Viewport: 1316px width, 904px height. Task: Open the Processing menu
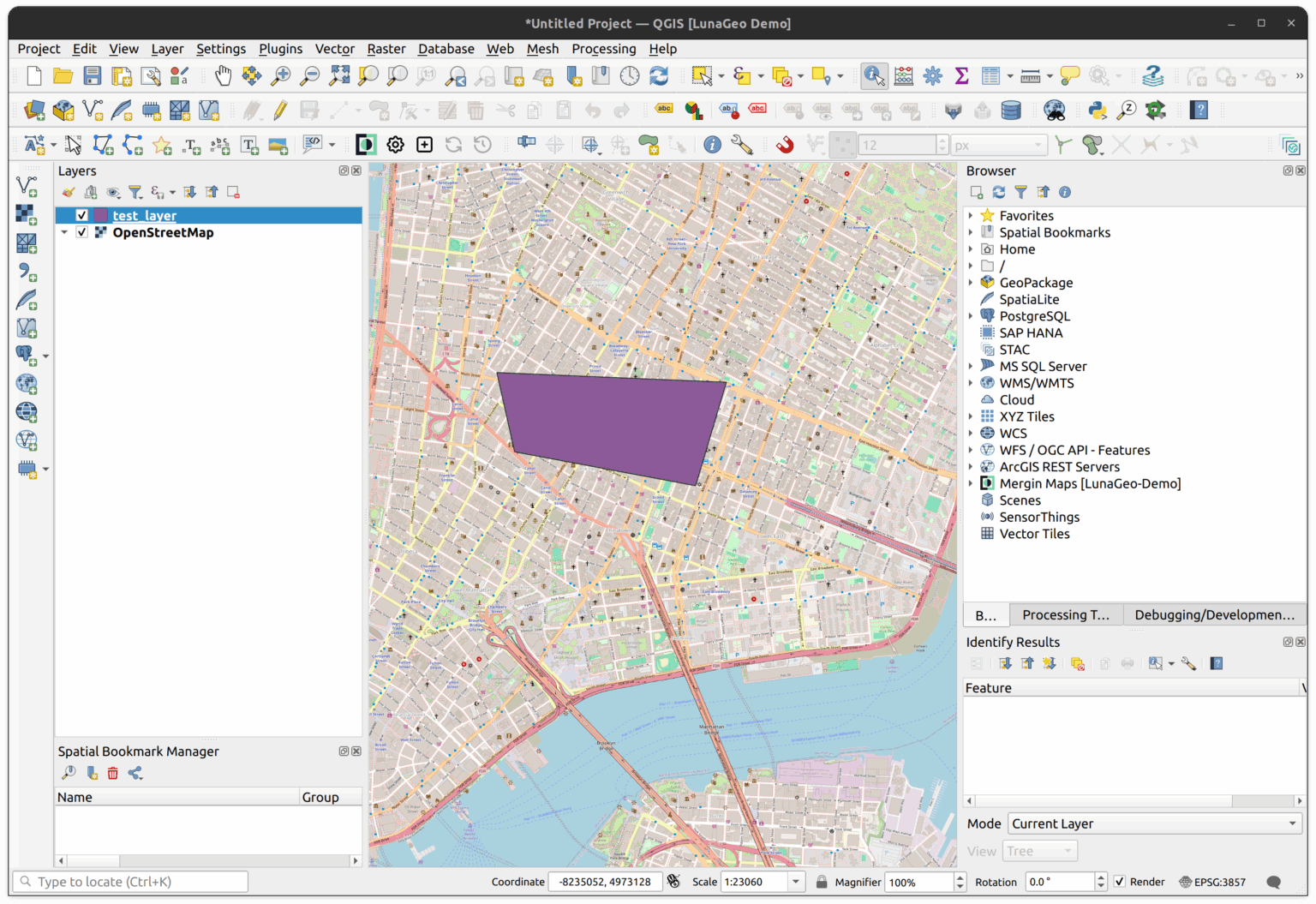click(x=604, y=49)
